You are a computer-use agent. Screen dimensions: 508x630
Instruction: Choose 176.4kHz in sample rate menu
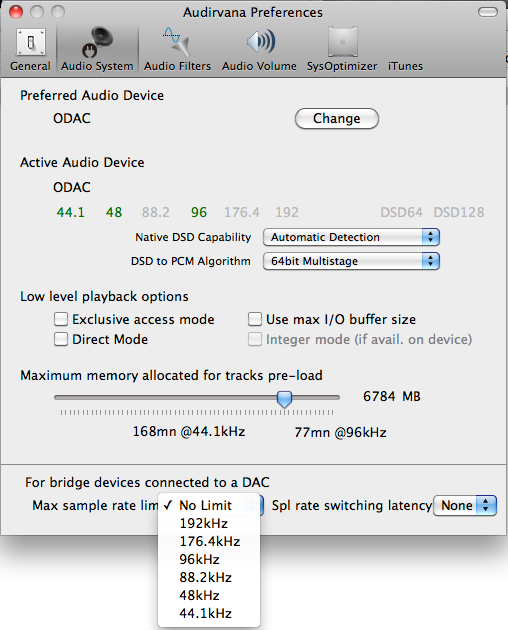point(209,541)
